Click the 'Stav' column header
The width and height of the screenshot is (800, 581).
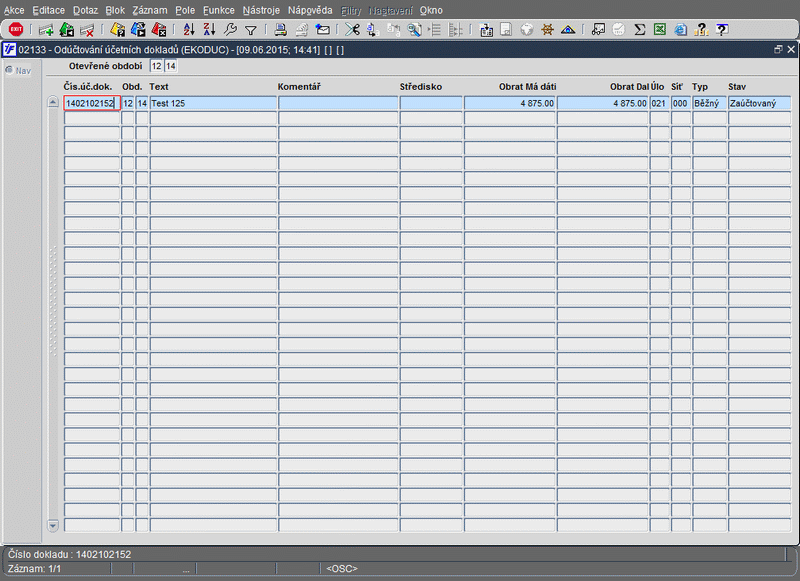[737, 87]
